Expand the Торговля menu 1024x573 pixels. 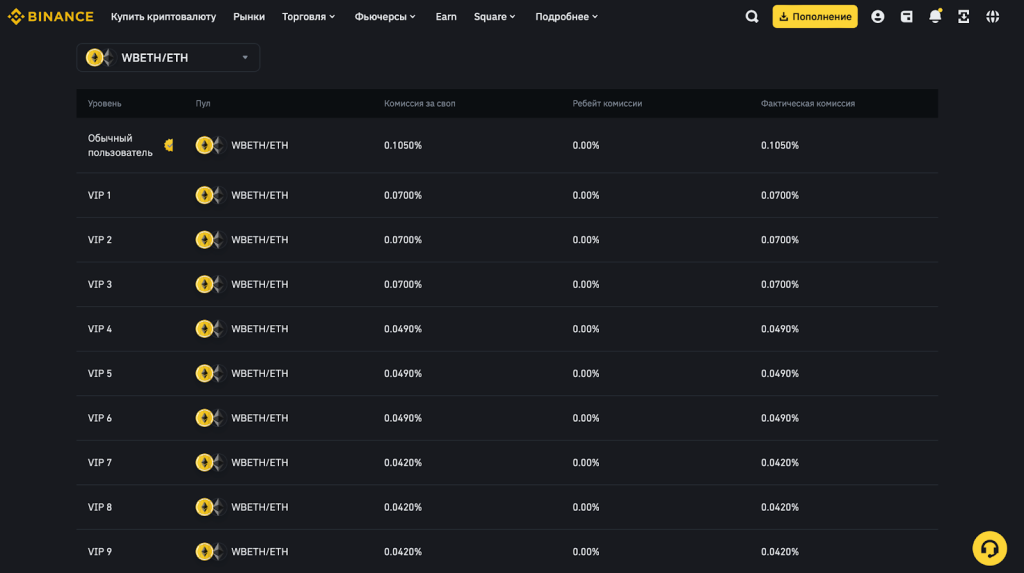pos(308,17)
